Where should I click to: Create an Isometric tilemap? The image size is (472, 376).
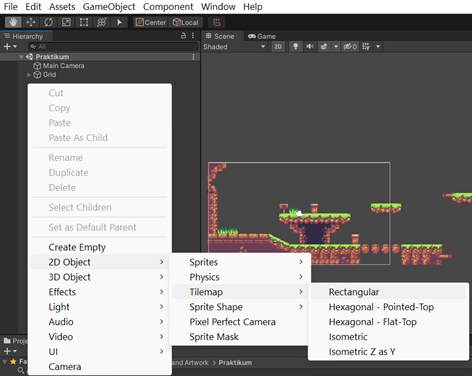[388, 337]
